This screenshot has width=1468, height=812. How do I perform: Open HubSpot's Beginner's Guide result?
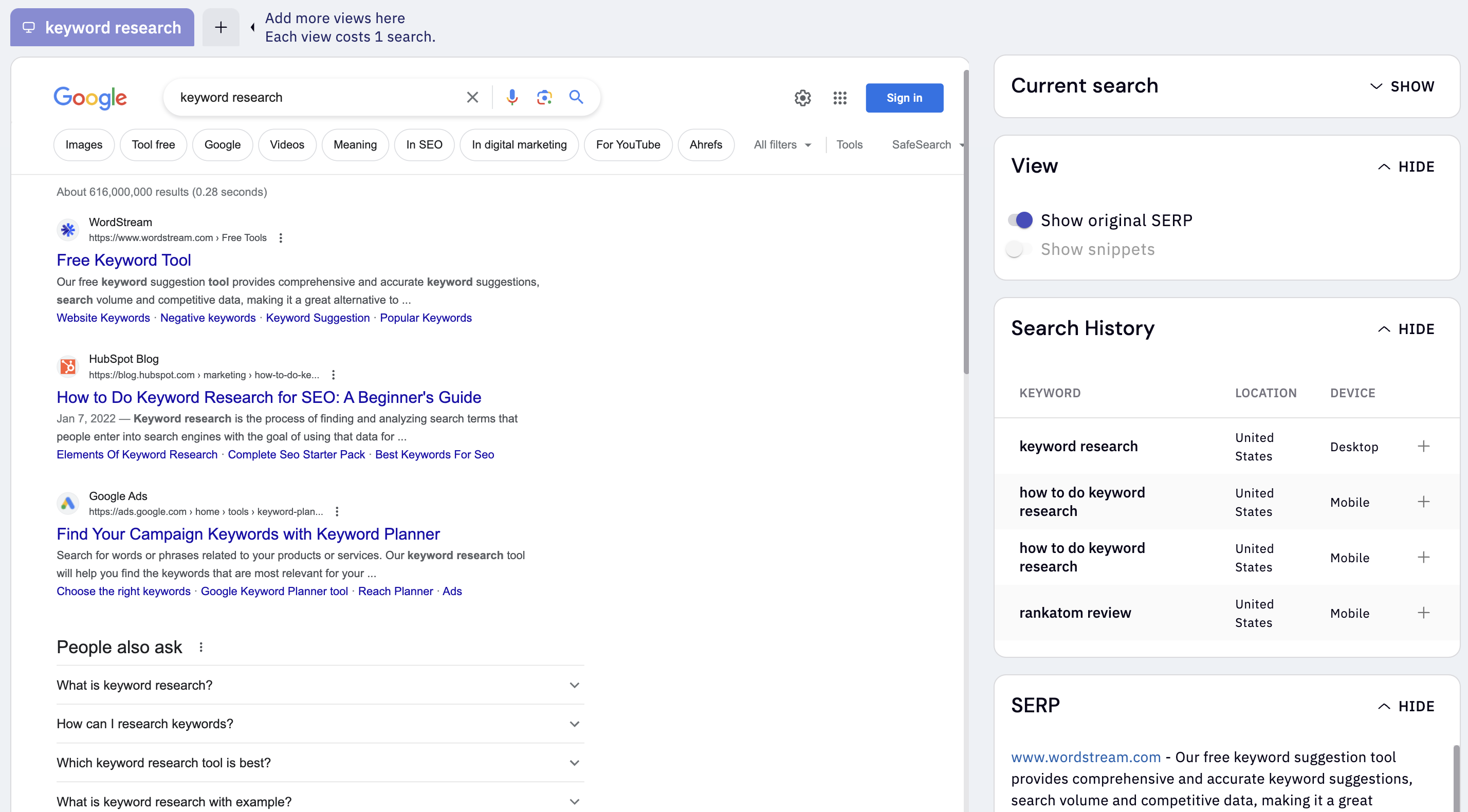coord(269,397)
